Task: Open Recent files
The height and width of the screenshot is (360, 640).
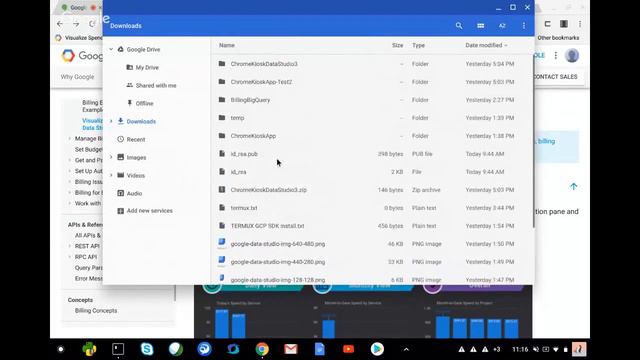Action: point(136,139)
